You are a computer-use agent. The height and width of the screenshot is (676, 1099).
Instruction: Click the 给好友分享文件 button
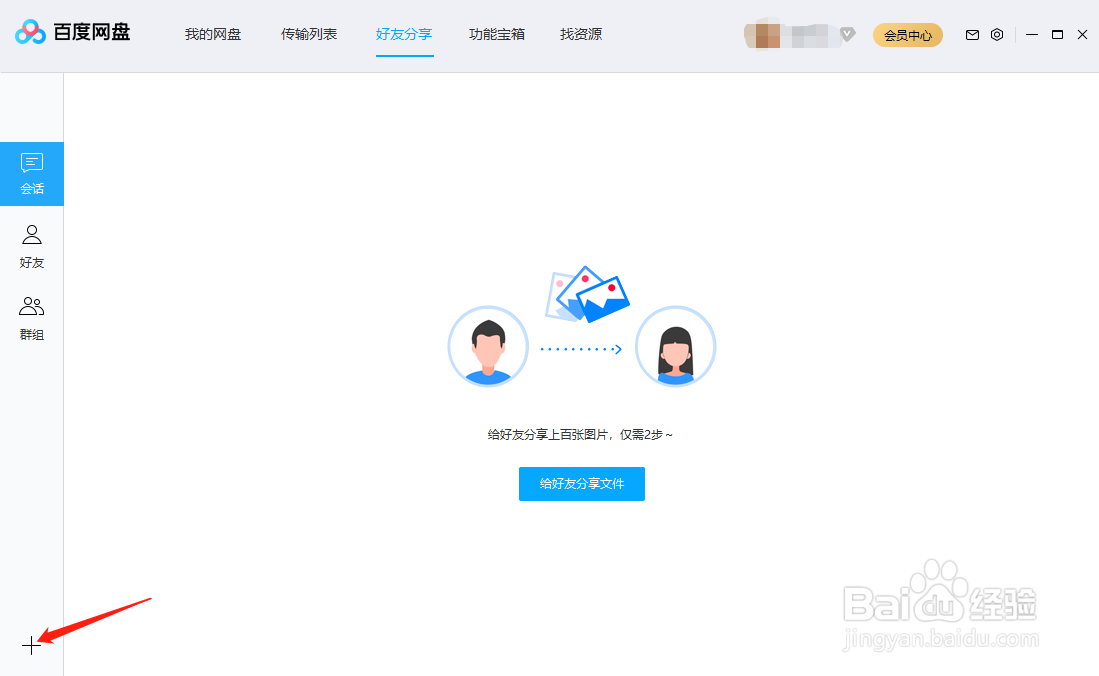(581, 484)
